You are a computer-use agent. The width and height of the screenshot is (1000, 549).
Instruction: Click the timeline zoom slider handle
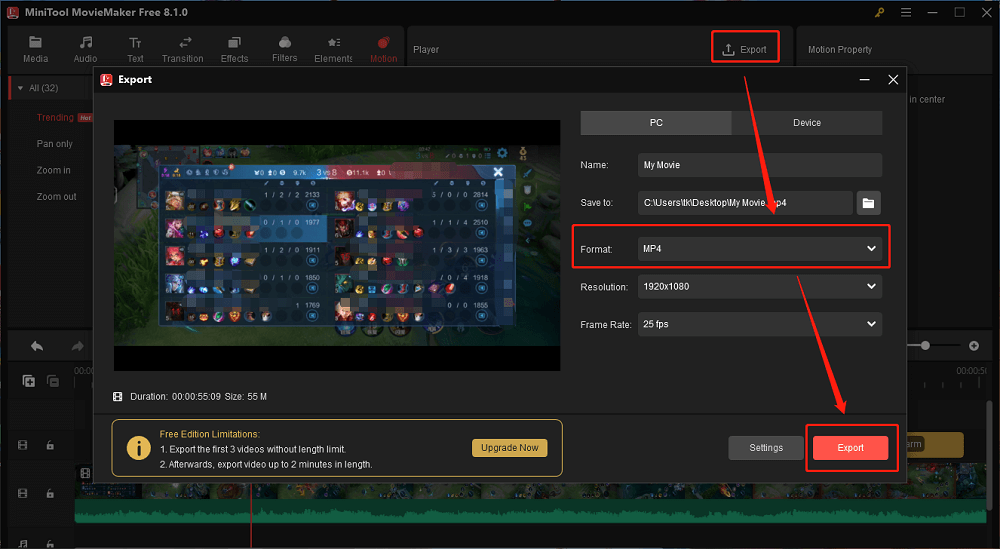pos(925,346)
